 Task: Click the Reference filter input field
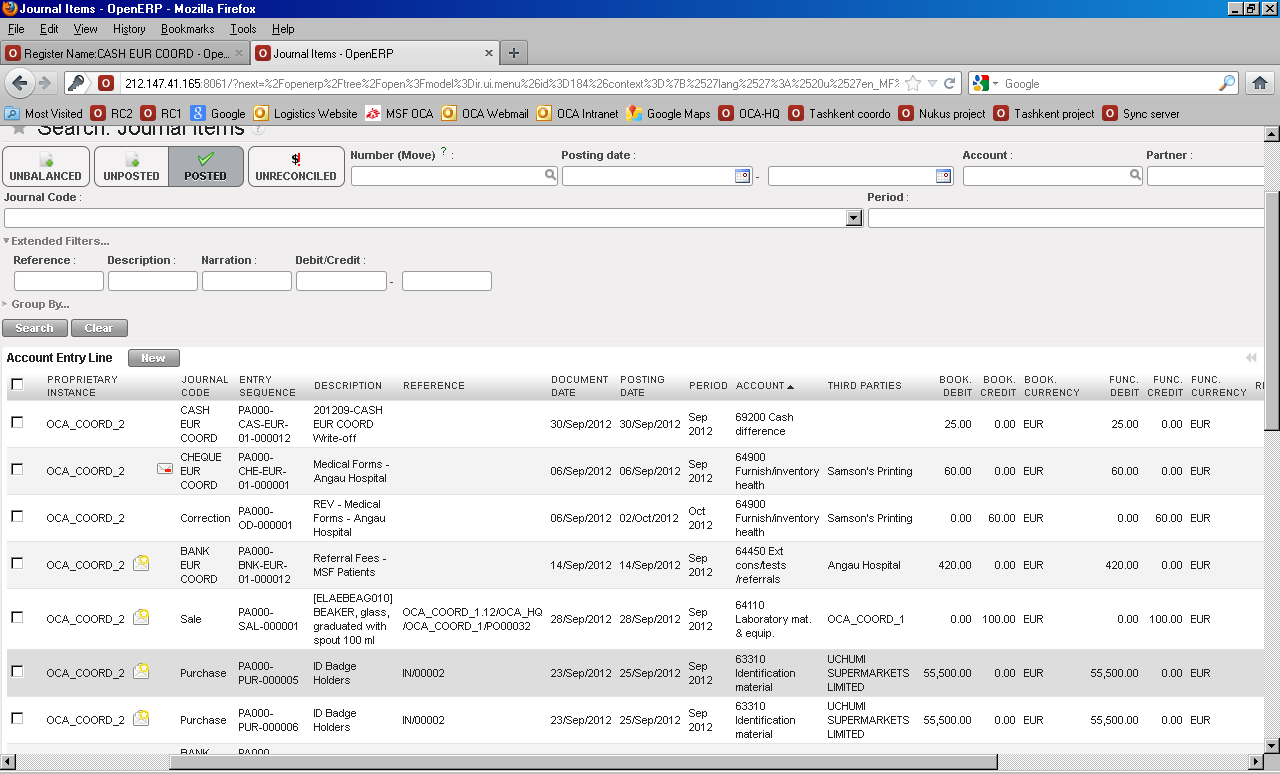pyautogui.click(x=59, y=281)
